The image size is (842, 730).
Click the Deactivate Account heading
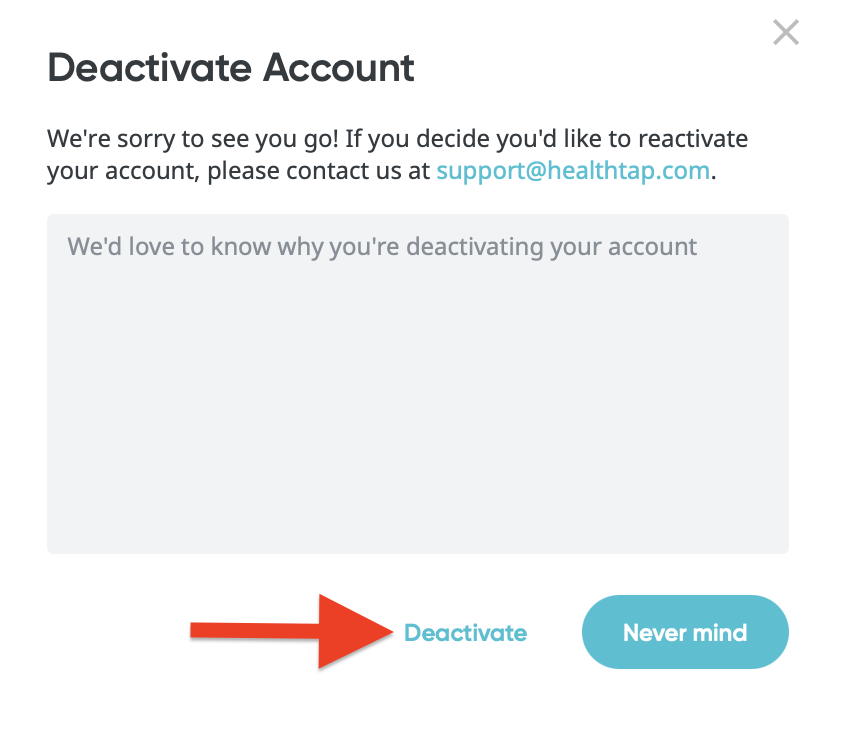pos(231,68)
